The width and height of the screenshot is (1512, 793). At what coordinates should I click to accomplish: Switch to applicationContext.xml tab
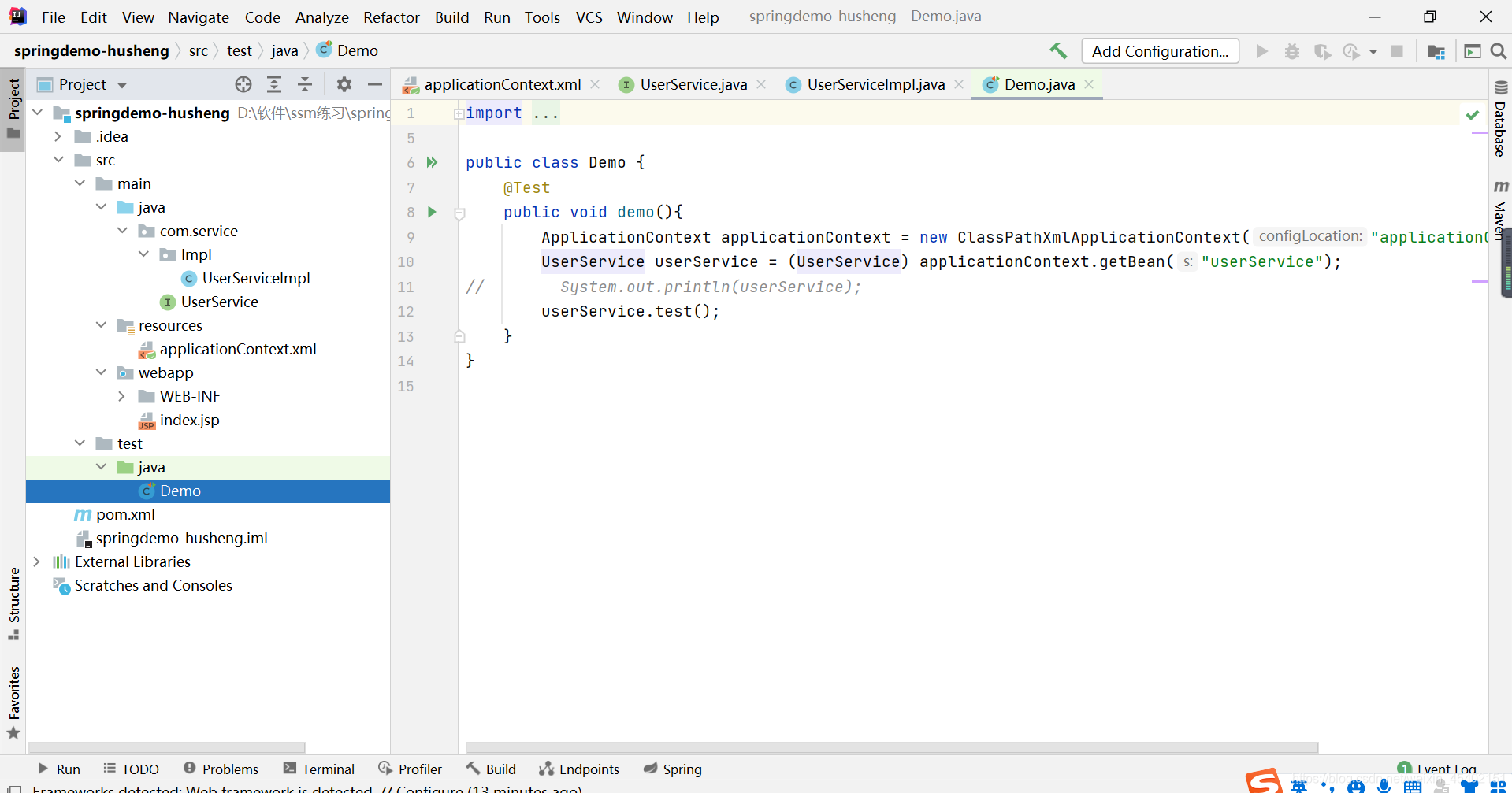coord(502,84)
